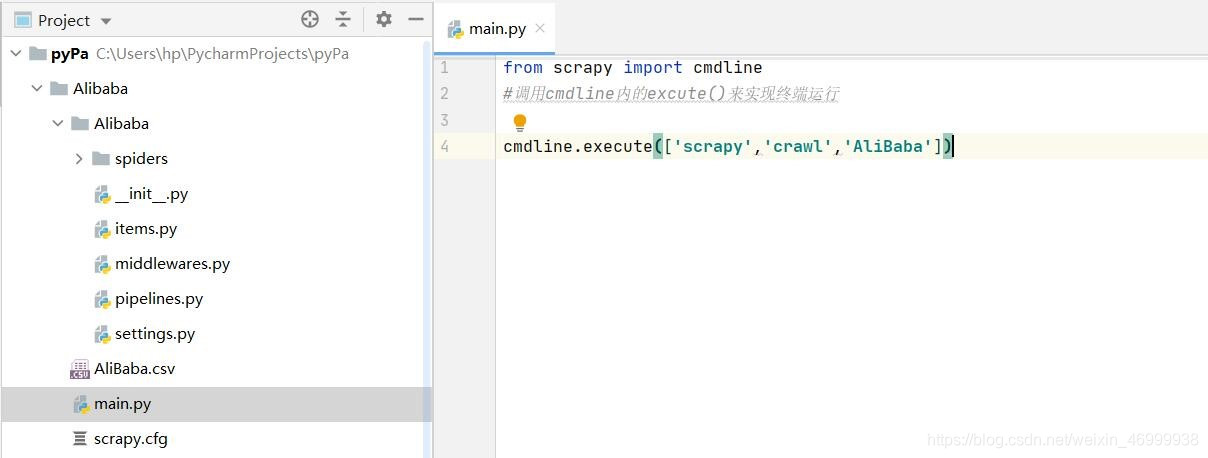Select main.py in the project tree

(x=122, y=404)
